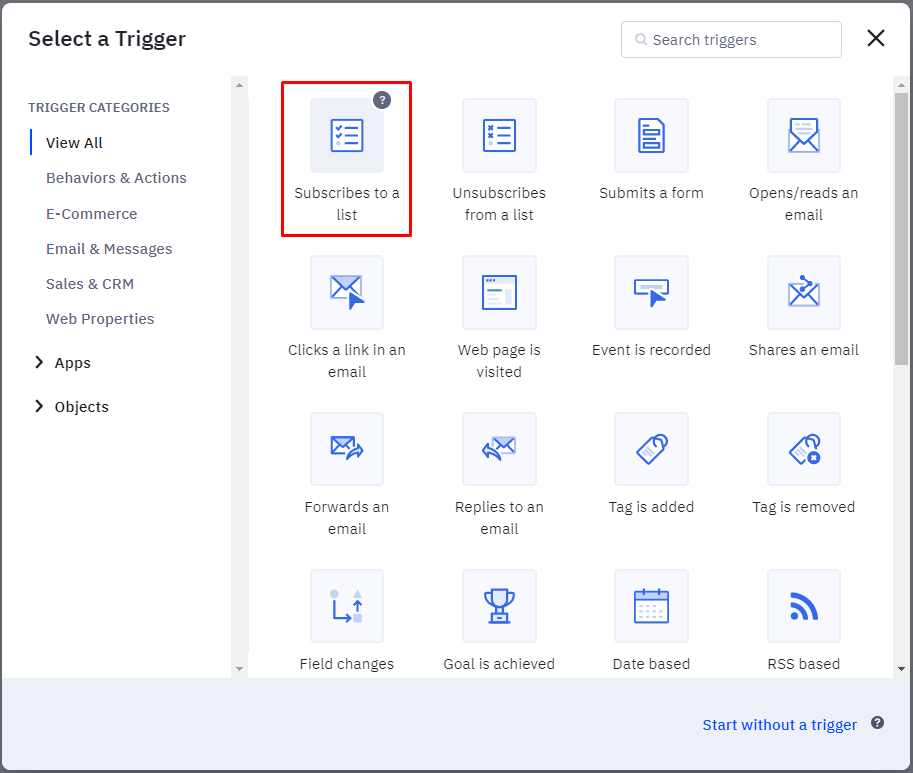Choose 'Clicks a link in an email' trigger
The width and height of the screenshot is (913, 773).
pyautogui.click(x=346, y=293)
